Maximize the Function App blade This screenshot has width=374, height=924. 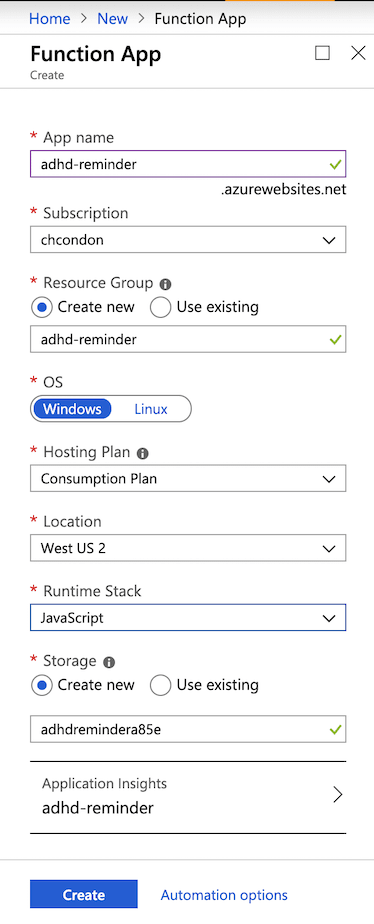pos(322,54)
